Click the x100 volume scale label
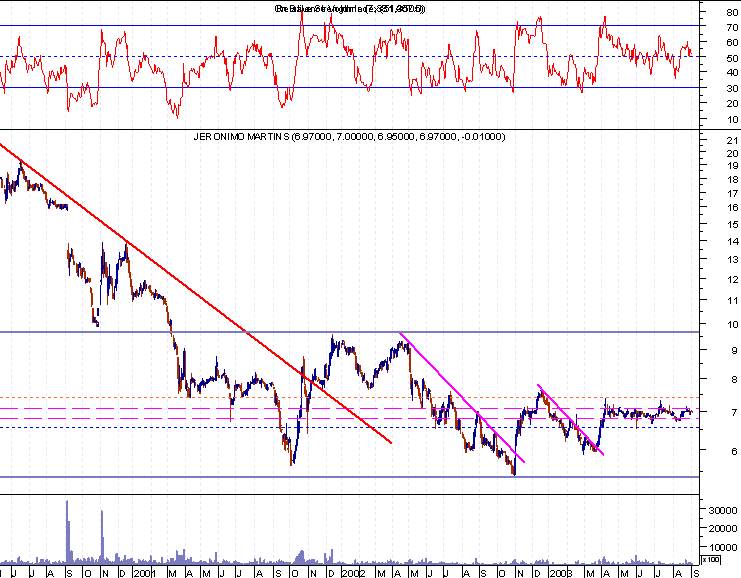The width and height of the screenshot is (741, 578). coord(711,560)
